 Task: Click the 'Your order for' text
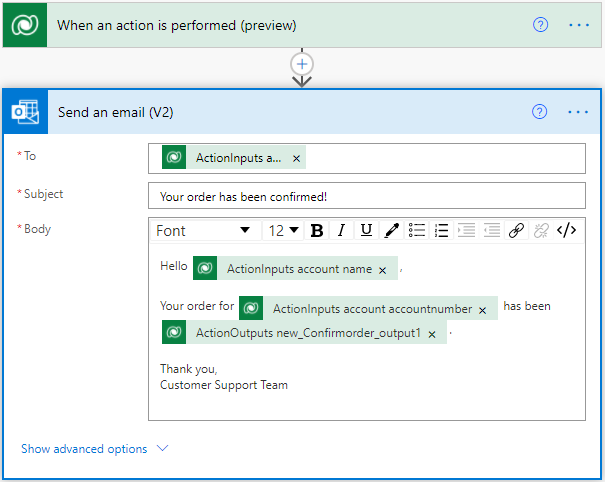[x=197, y=306]
